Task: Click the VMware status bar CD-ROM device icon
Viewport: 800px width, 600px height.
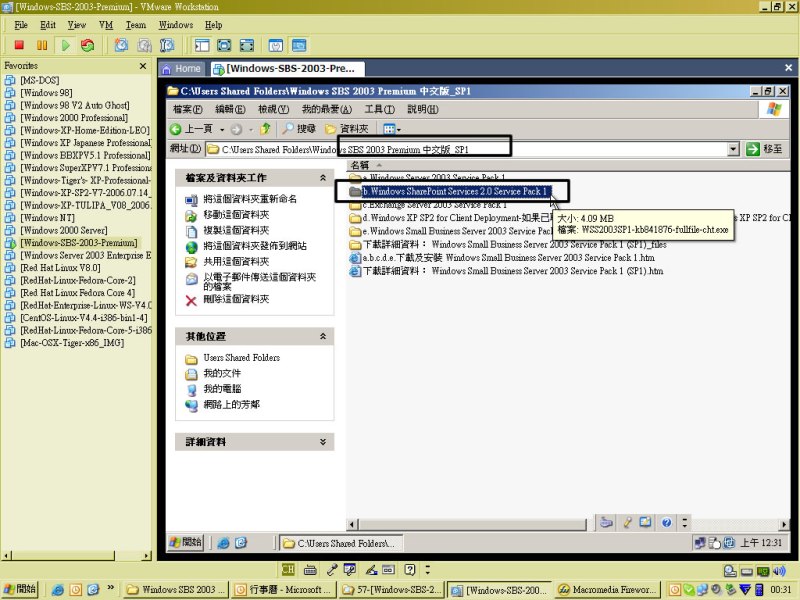Action: pos(730,571)
